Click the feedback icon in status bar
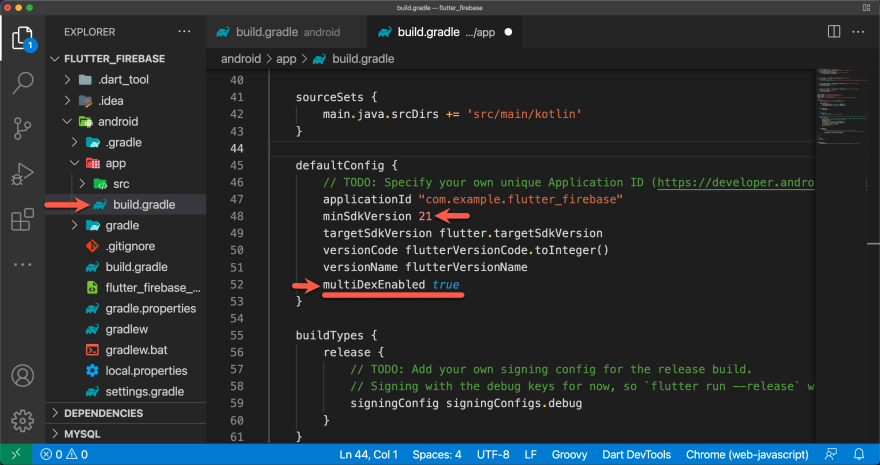 click(x=831, y=454)
